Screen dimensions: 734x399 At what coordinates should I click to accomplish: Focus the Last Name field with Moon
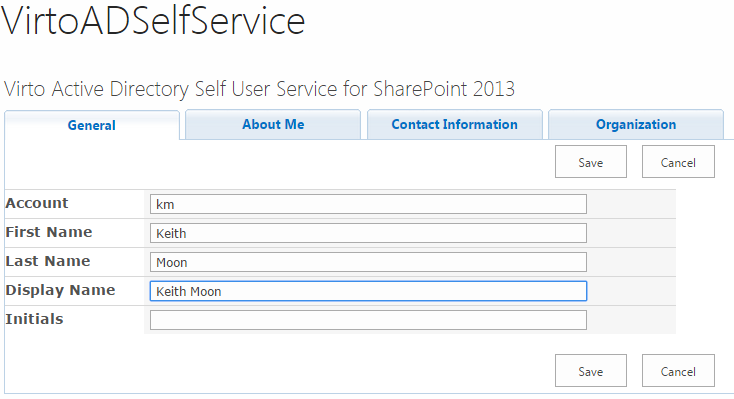(x=368, y=262)
